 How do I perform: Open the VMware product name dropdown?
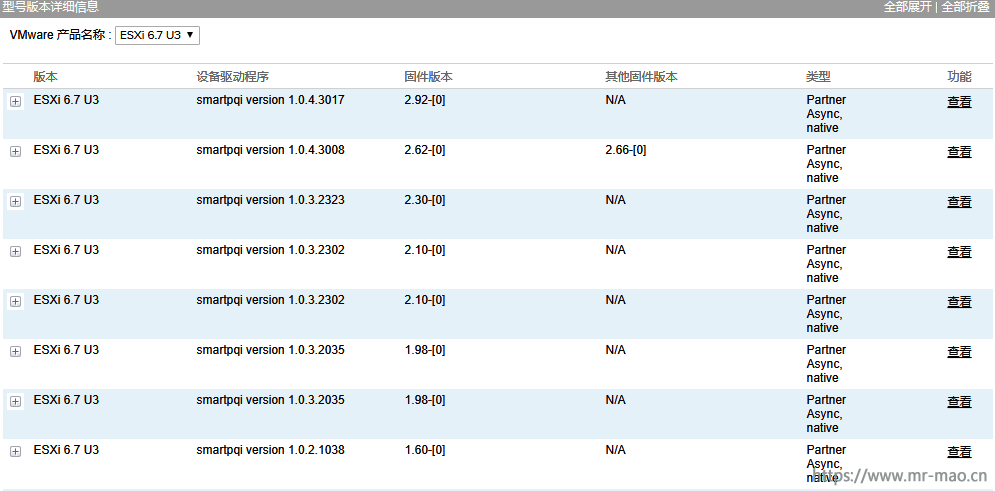click(x=157, y=36)
